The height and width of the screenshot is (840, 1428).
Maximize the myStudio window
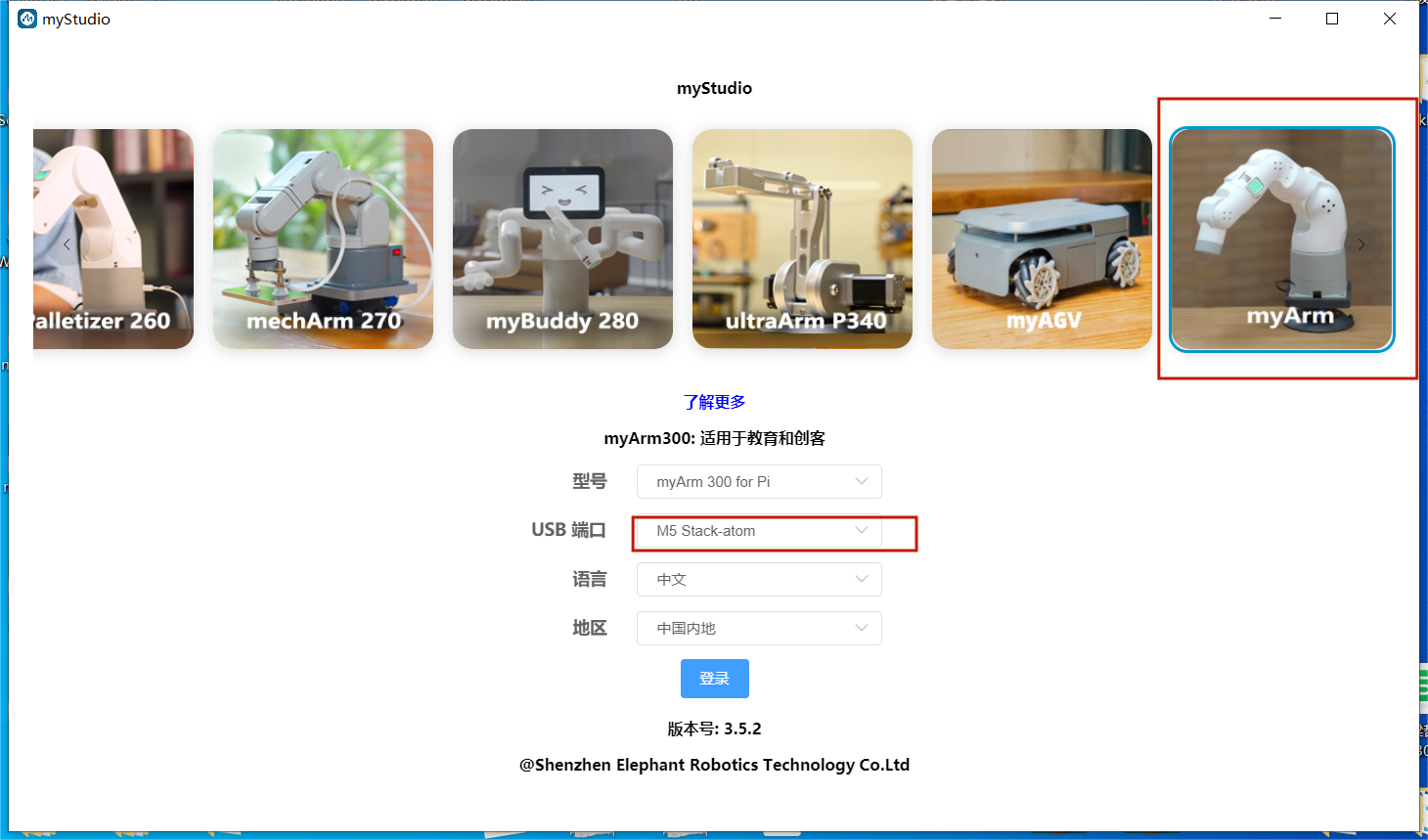click(x=1332, y=19)
